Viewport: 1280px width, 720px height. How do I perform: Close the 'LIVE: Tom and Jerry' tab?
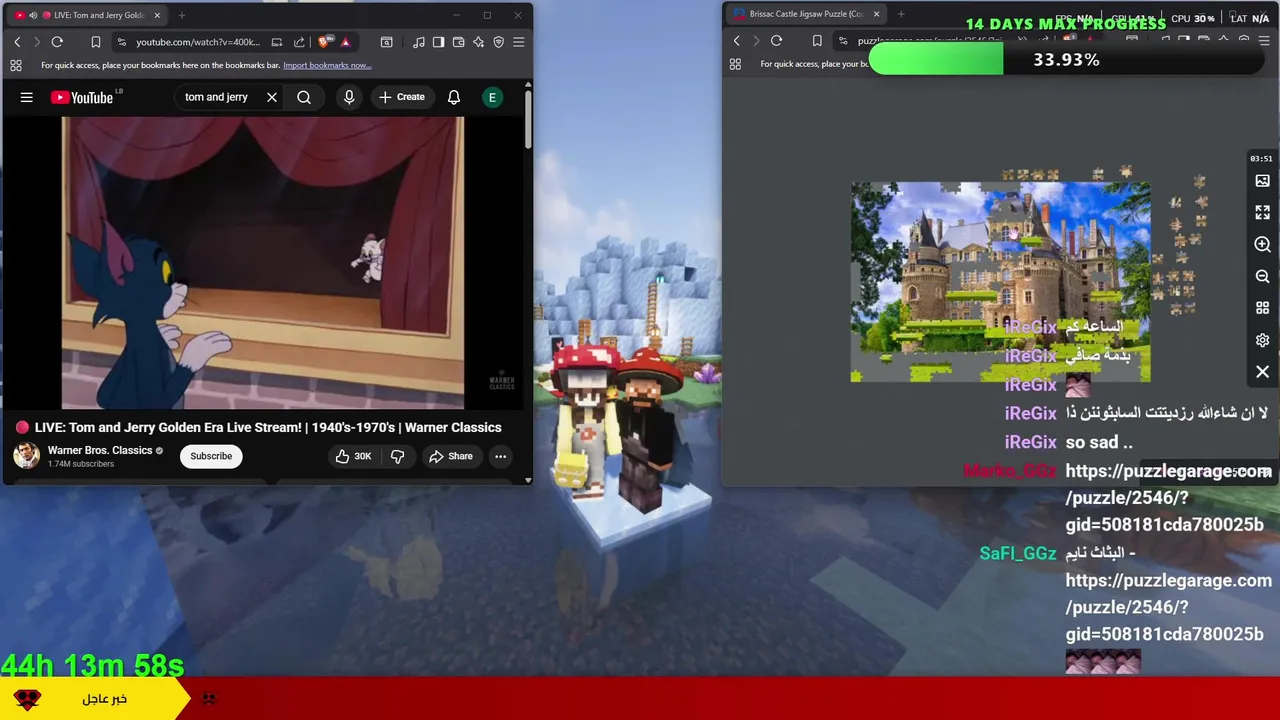156,15
